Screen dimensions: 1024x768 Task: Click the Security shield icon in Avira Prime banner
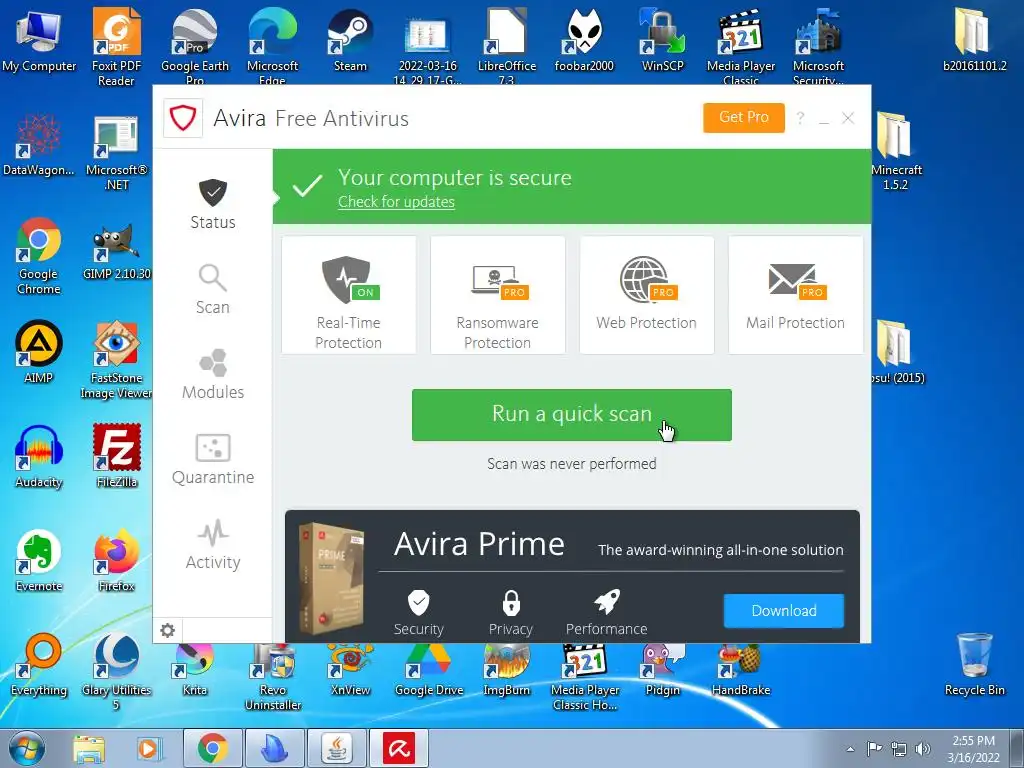(419, 603)
